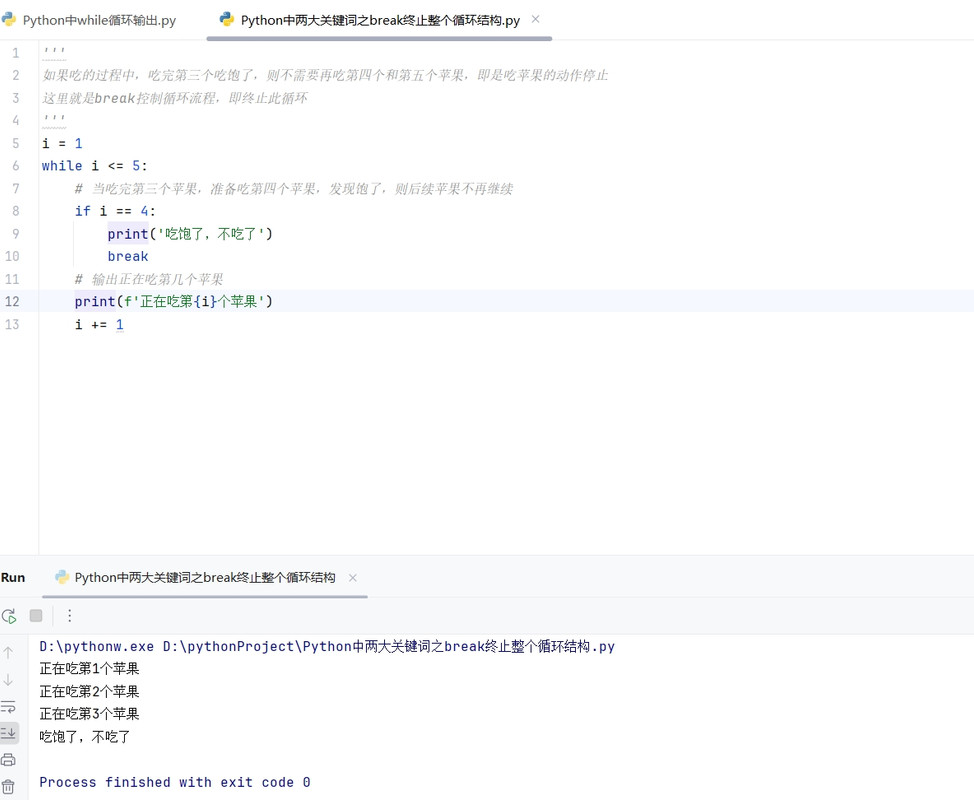The height and width of the screenshot is (800, 974).
Task: Click 'Process finished with exit code 0' message
Action: tap(175, 783)
